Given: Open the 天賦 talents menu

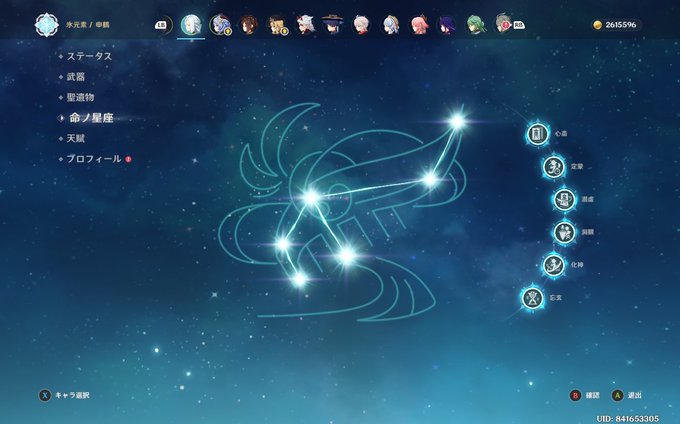Looking at the screenshot, I should tap(75, 138).
